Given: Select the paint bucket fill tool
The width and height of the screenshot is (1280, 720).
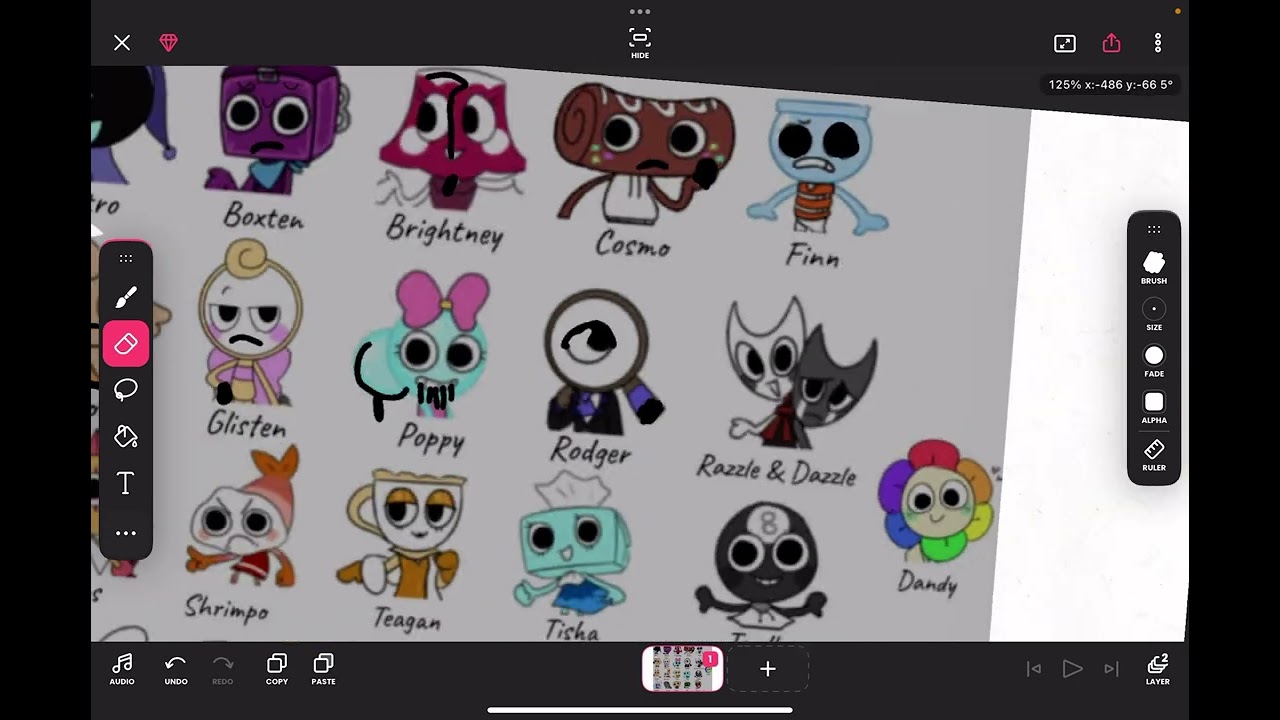Looking at the screenshot, I should [126, 437].
